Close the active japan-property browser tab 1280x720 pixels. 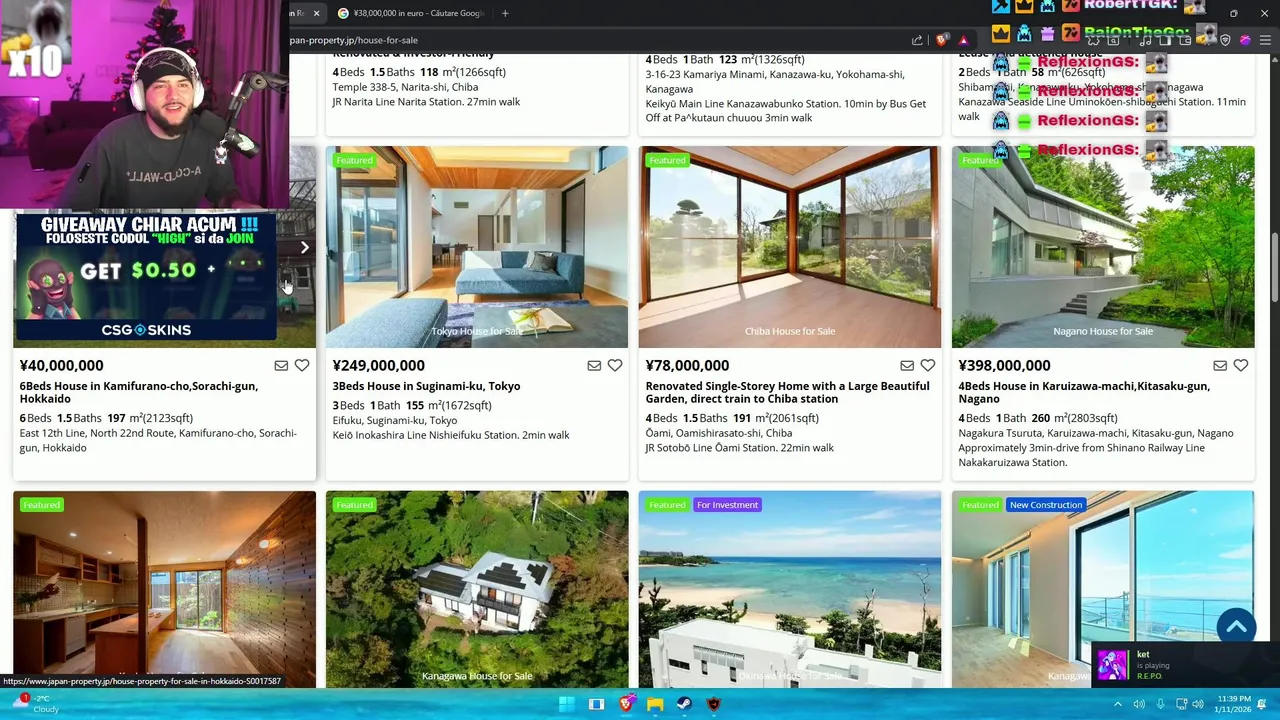(x=316, y=13)
